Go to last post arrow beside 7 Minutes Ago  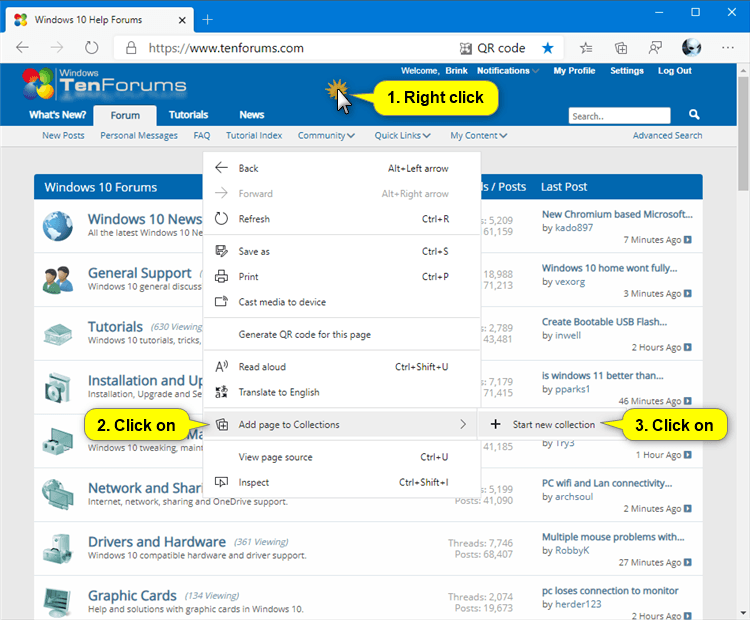[688, 240]
